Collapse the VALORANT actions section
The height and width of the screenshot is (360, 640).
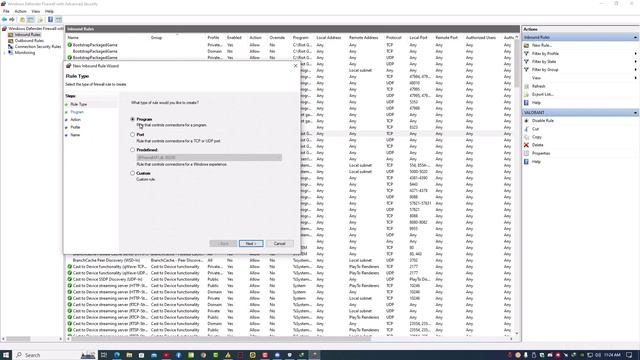click(635, 113)
